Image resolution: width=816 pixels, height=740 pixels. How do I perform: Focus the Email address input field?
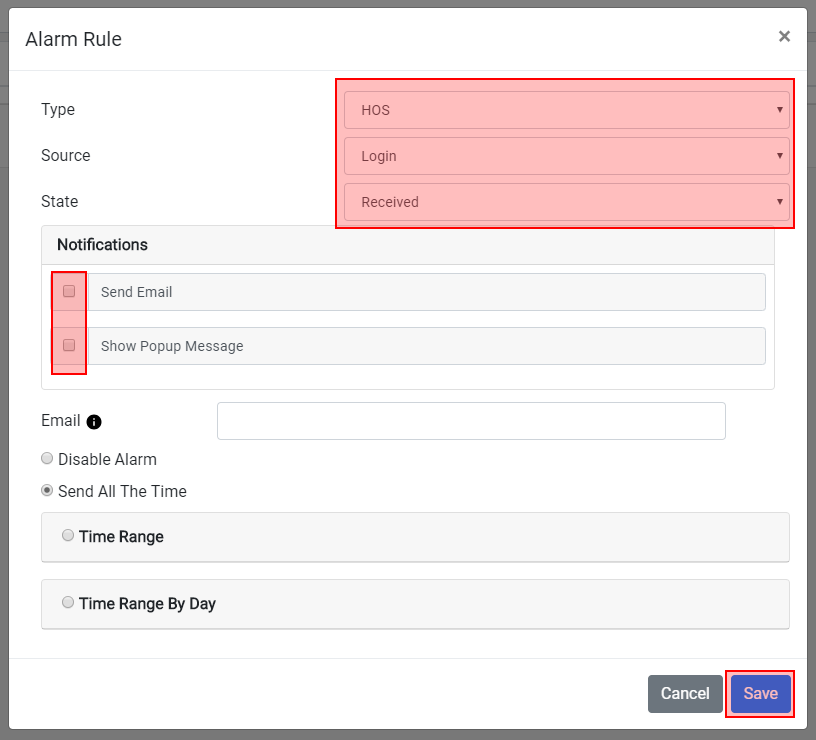click(471, 421)
